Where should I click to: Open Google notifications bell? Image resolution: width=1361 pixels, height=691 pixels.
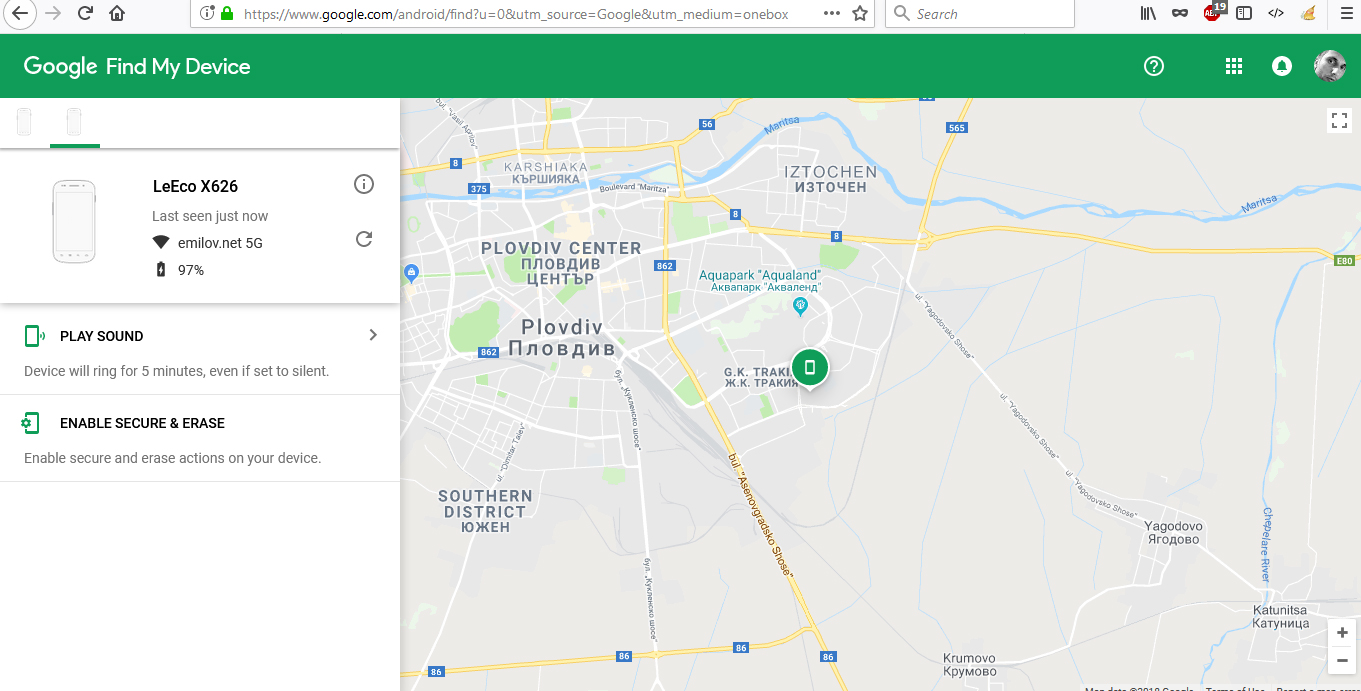tap(1281, 66)
